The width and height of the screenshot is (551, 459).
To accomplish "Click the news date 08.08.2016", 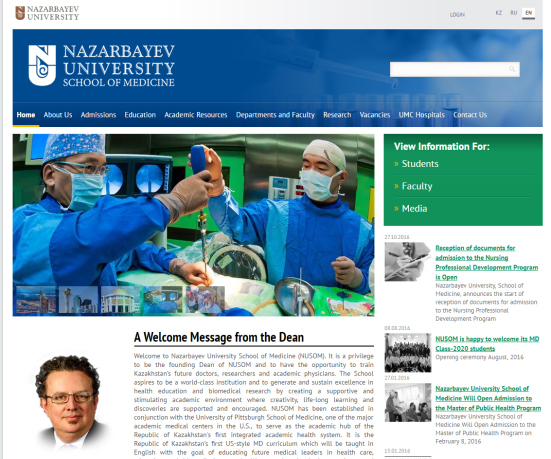I will coord(397,328).
